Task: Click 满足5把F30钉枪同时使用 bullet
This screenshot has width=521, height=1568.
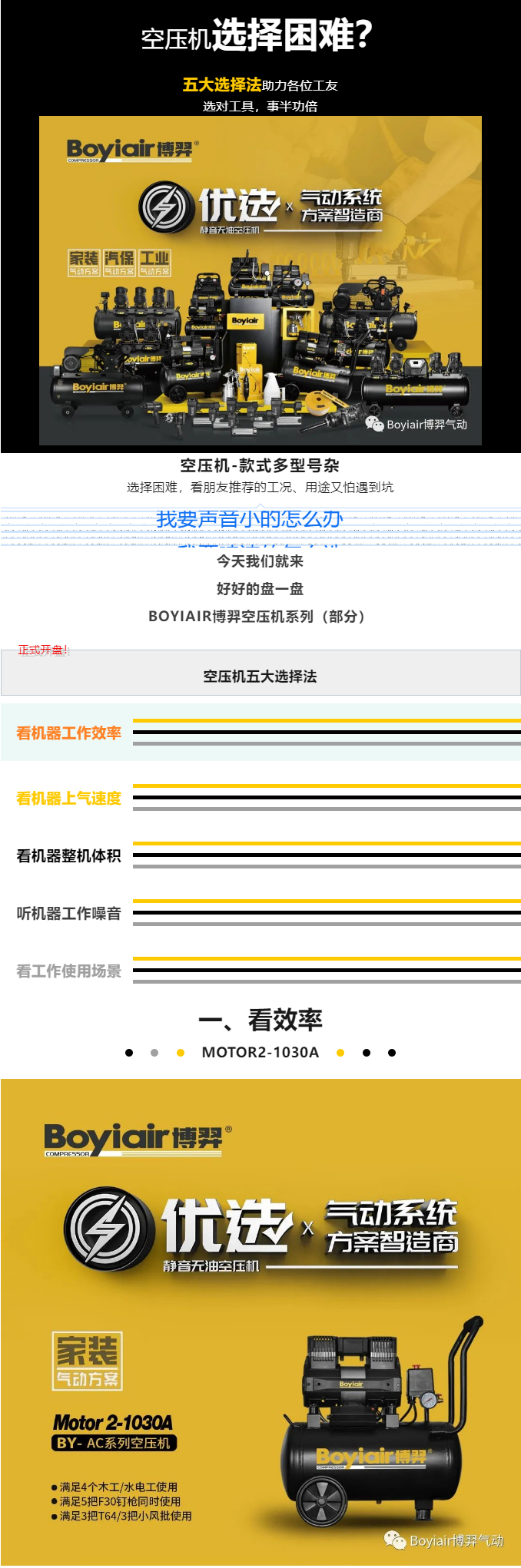Action: point(115,1501)
